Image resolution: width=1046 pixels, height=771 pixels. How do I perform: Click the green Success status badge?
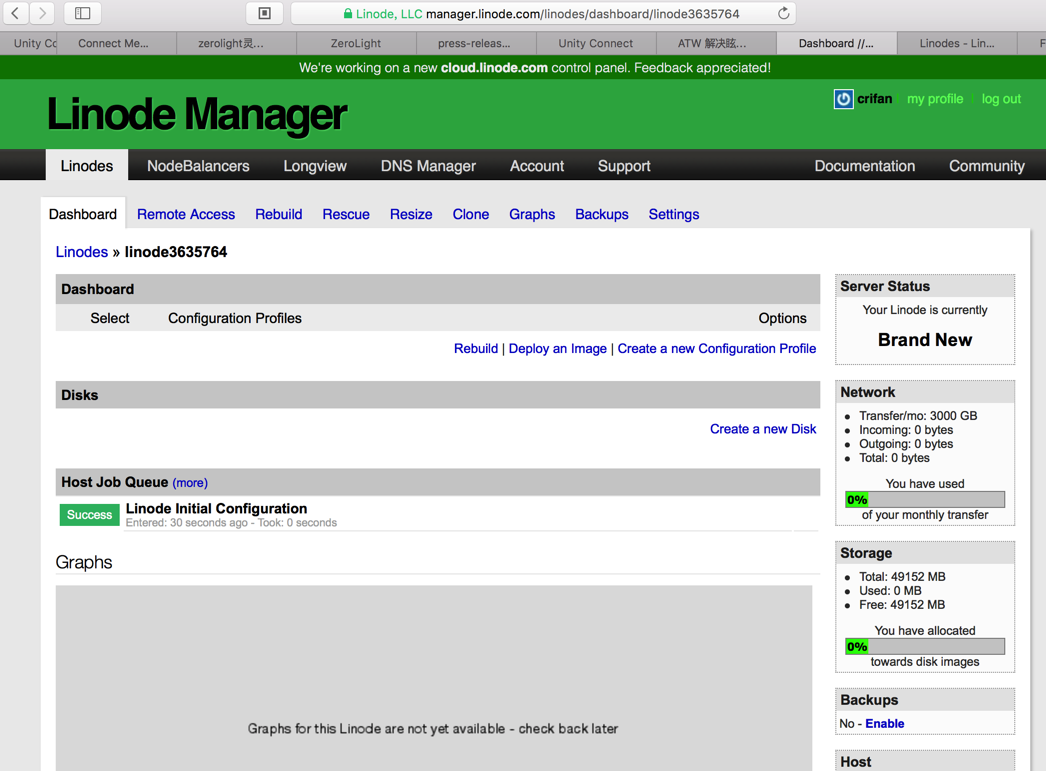coord(89,514)
